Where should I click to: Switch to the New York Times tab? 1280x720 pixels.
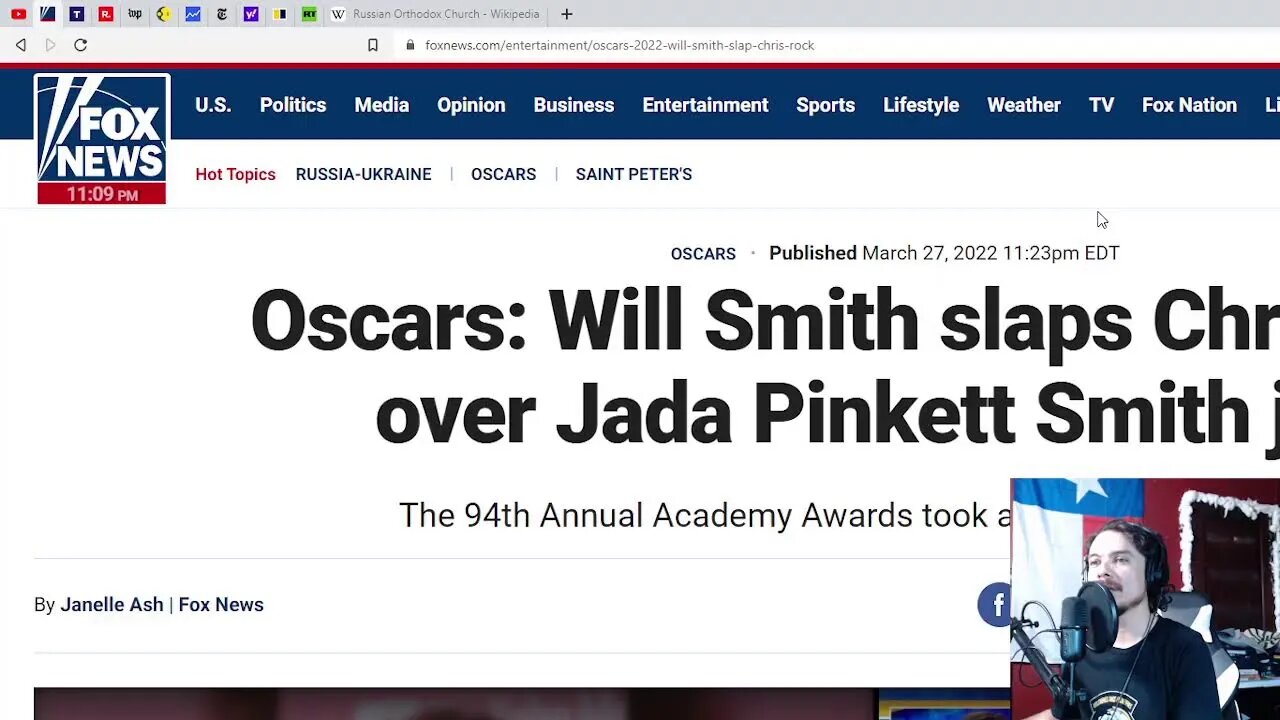coord(221,14)
